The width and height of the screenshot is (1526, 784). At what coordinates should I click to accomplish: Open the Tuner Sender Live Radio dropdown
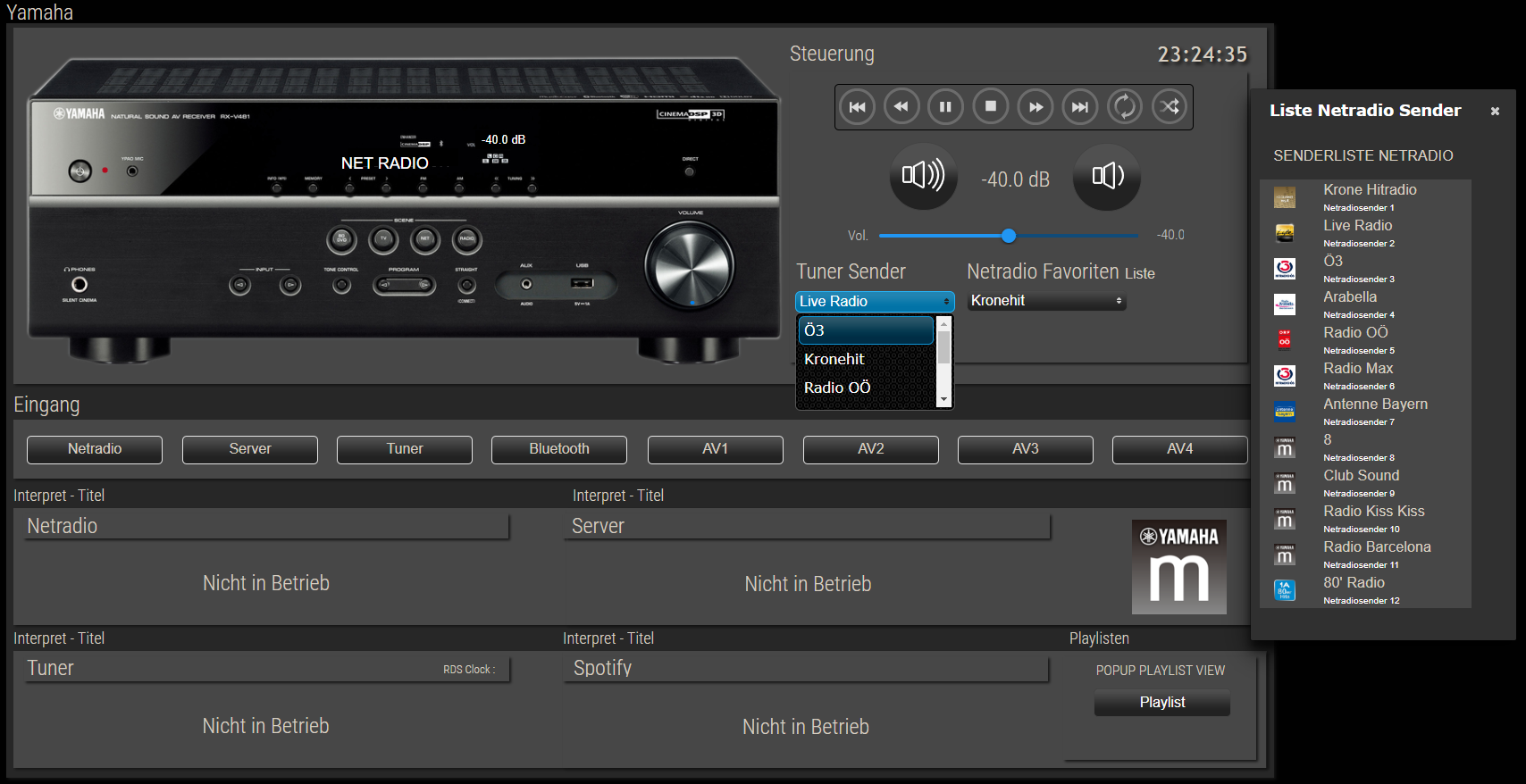875,302
